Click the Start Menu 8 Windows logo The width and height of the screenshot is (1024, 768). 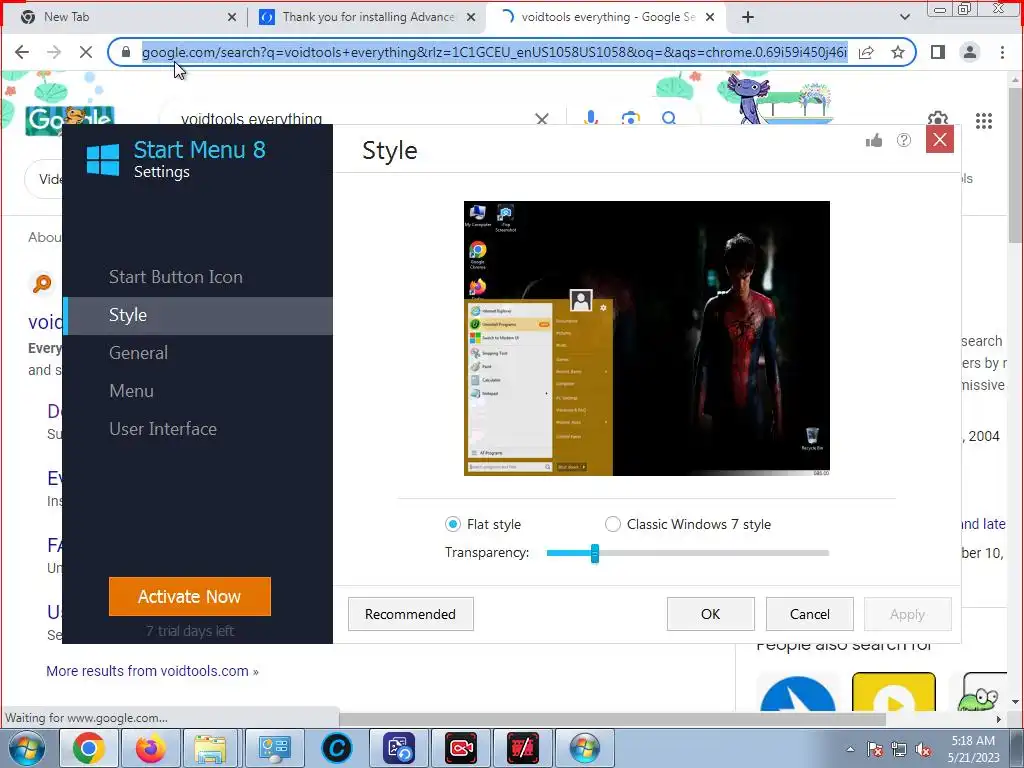103,160
